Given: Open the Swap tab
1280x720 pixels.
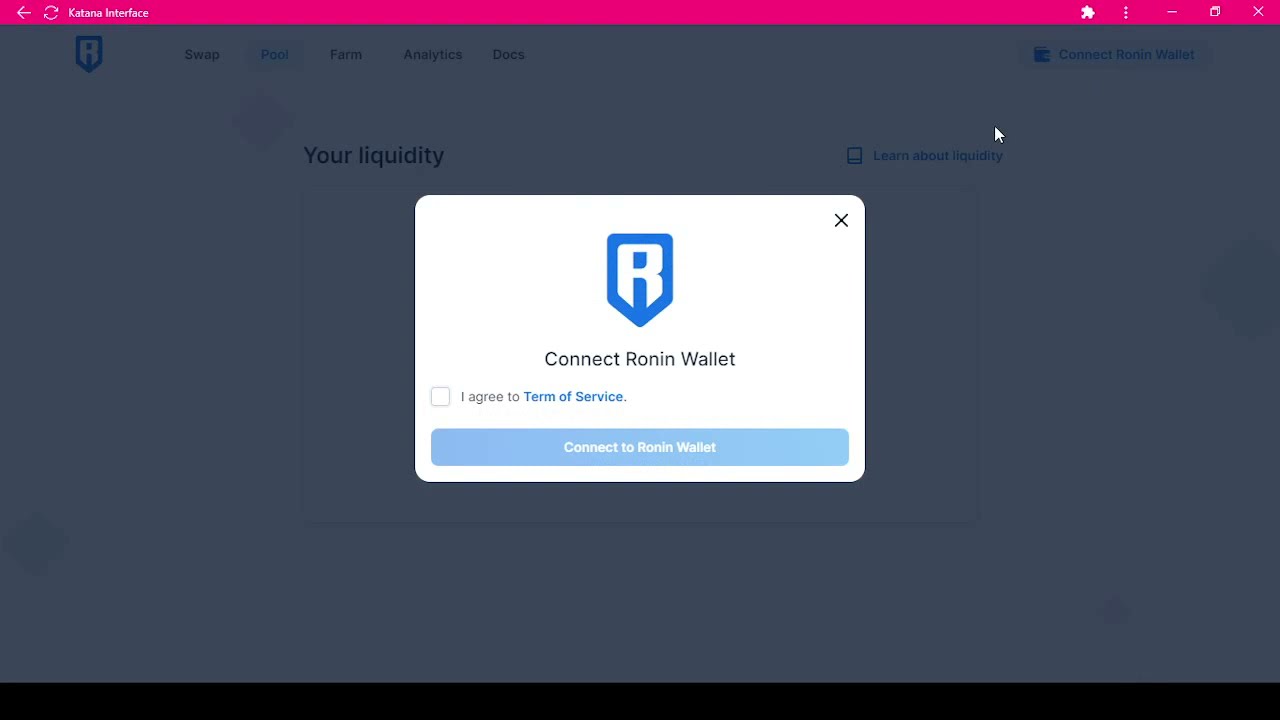Looking at the screenshot, I should point(202,55).
